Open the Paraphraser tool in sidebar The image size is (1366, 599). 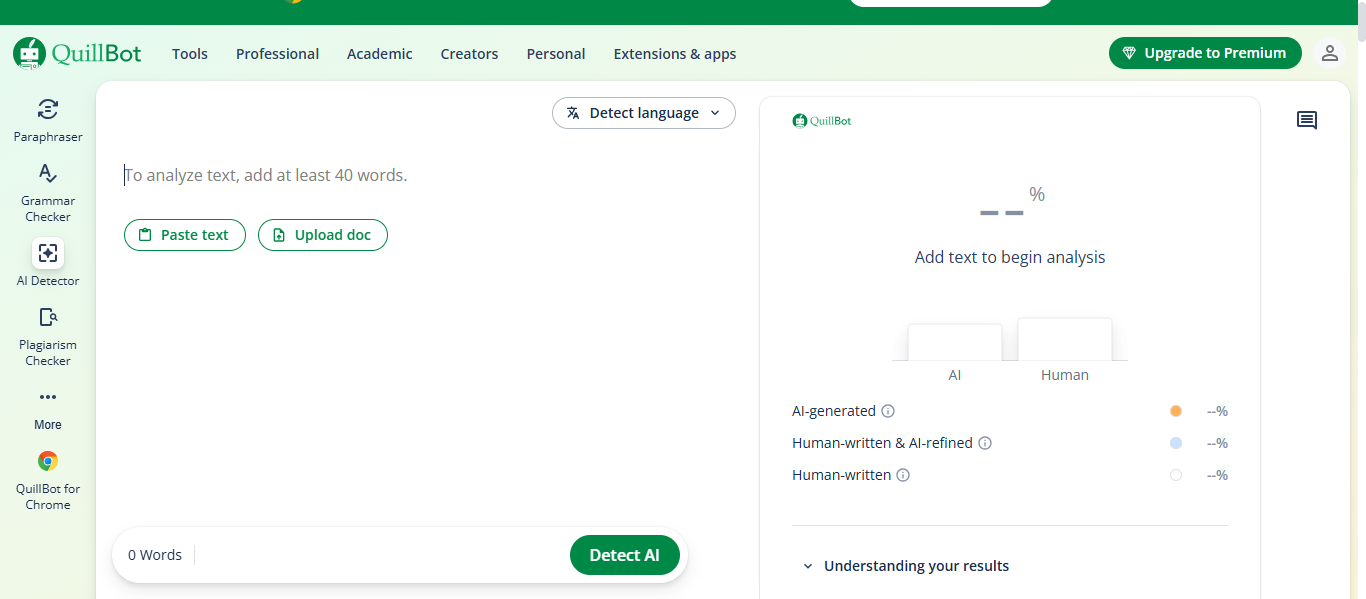pyautogui.click(x=48, y=110)
